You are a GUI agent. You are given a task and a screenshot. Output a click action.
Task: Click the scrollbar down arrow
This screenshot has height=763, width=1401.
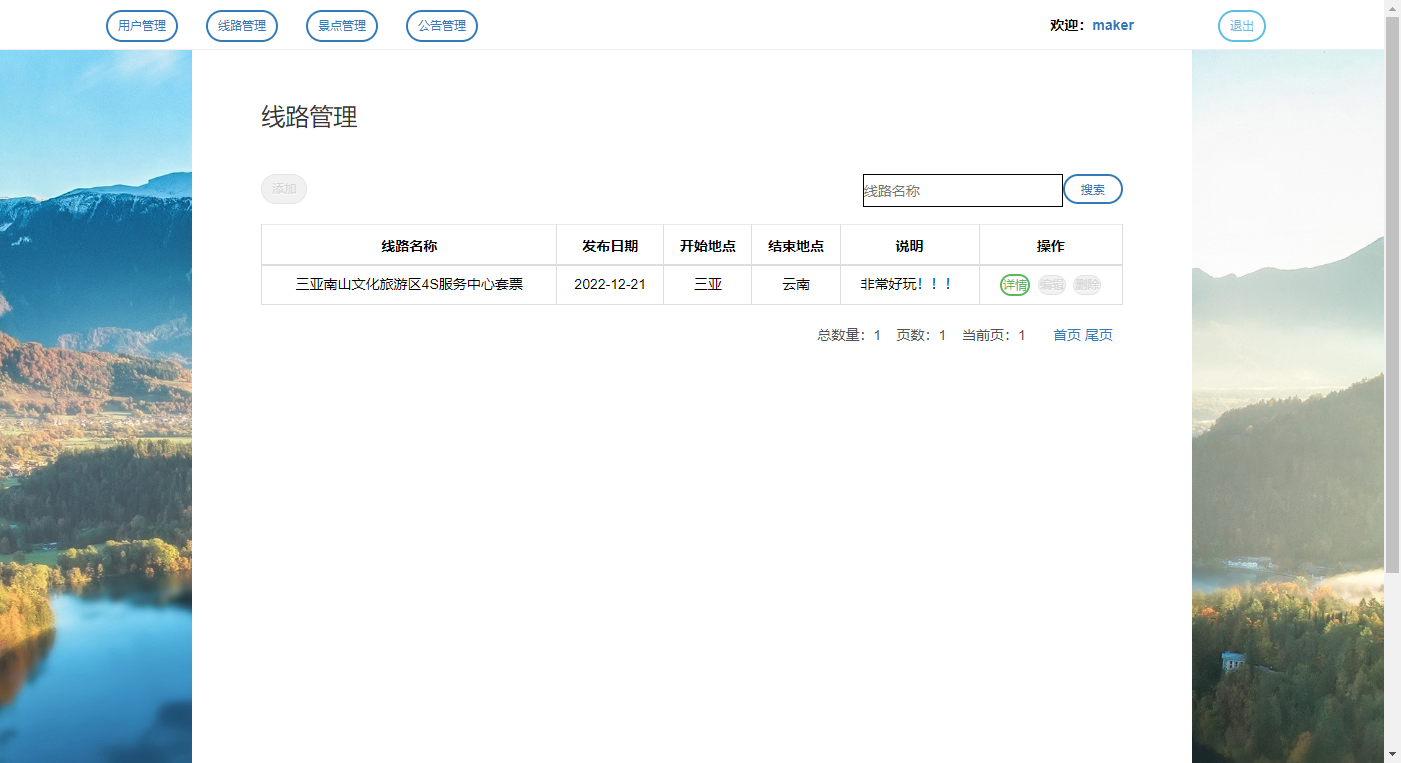tap(1392, 754)
